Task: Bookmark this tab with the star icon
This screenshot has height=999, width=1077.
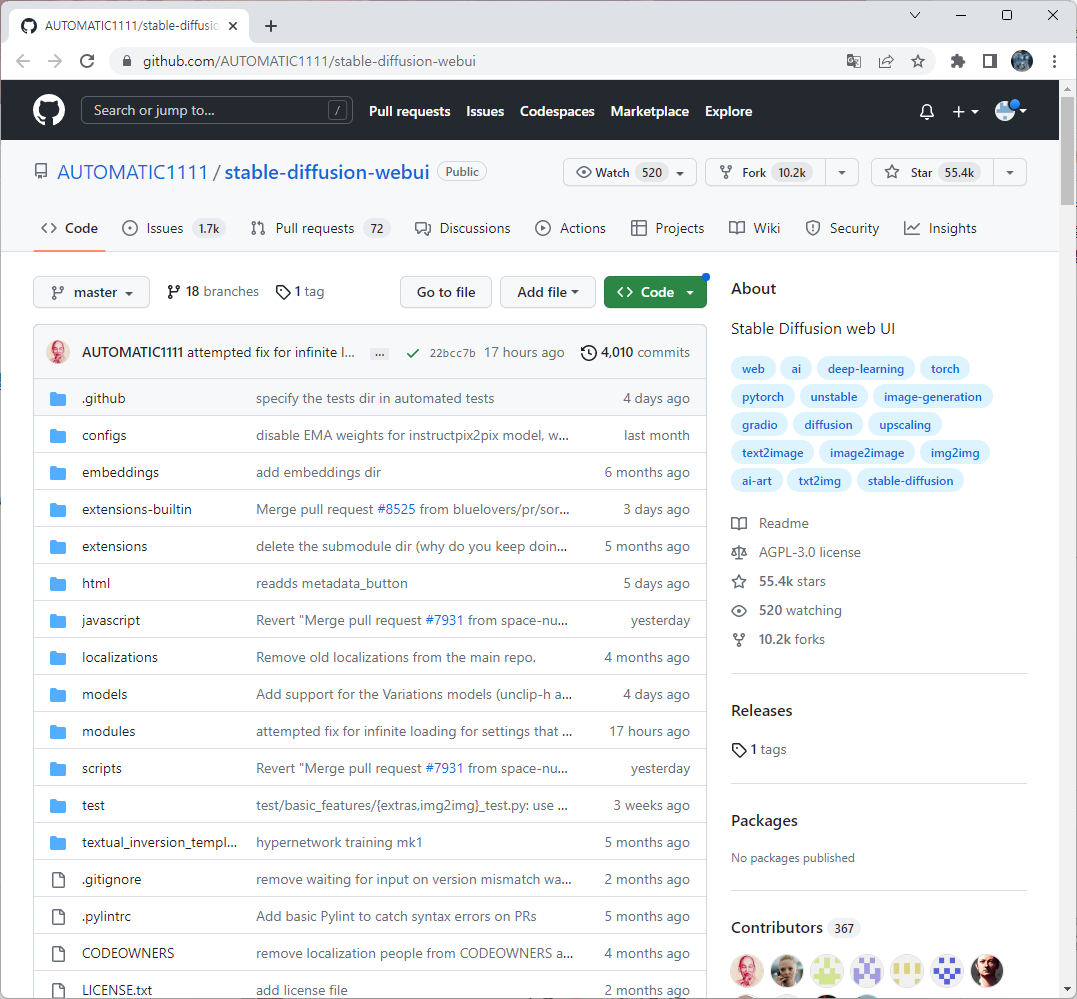Action: tap(918, 61)
